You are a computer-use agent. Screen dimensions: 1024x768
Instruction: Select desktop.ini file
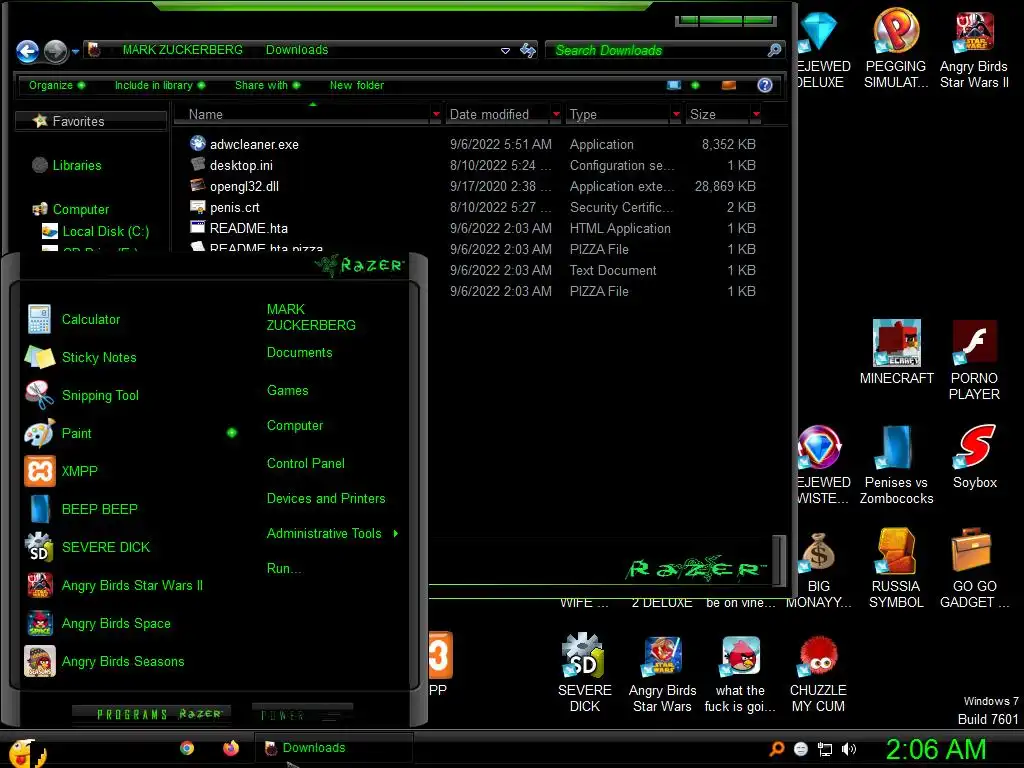241,165
